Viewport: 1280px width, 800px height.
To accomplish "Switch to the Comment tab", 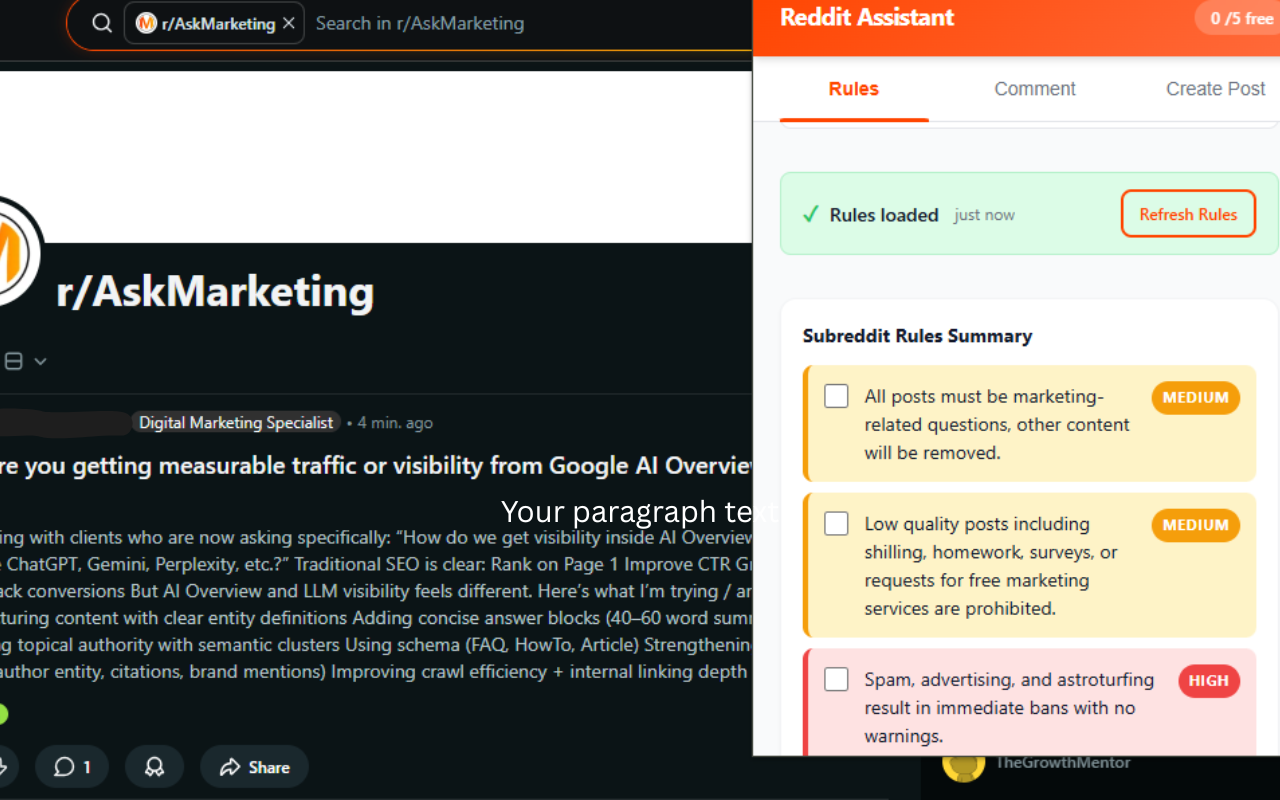I will pyautogui.click(x=1035, y=89).
